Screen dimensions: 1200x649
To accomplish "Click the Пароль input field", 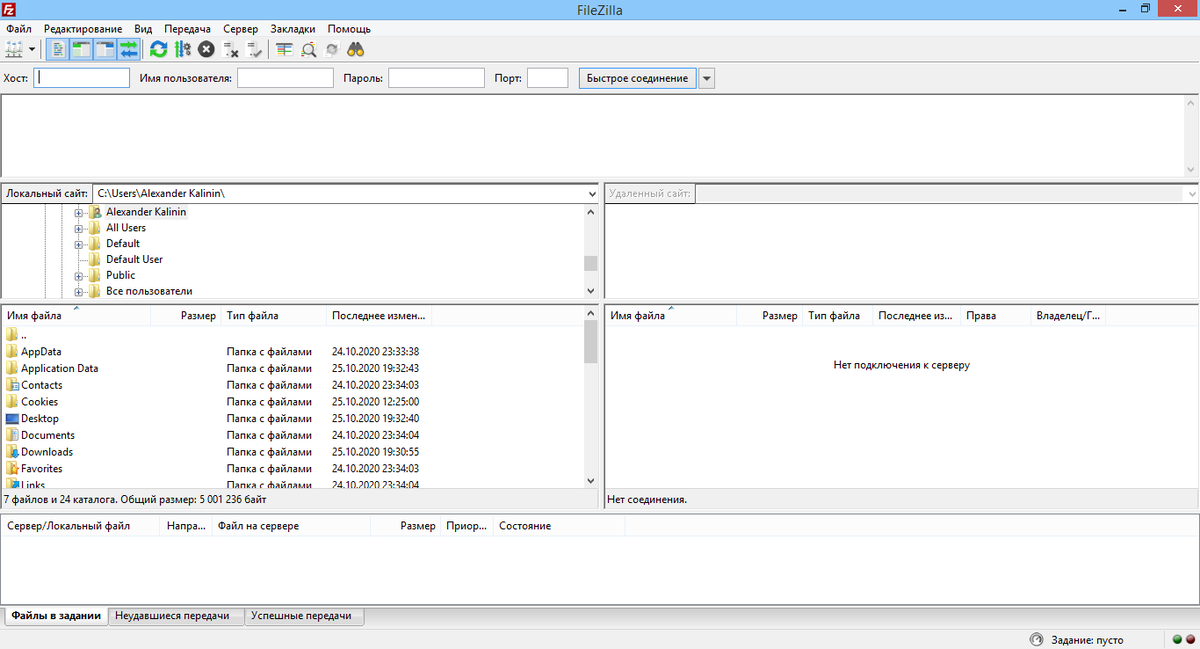I will point(436,78).
